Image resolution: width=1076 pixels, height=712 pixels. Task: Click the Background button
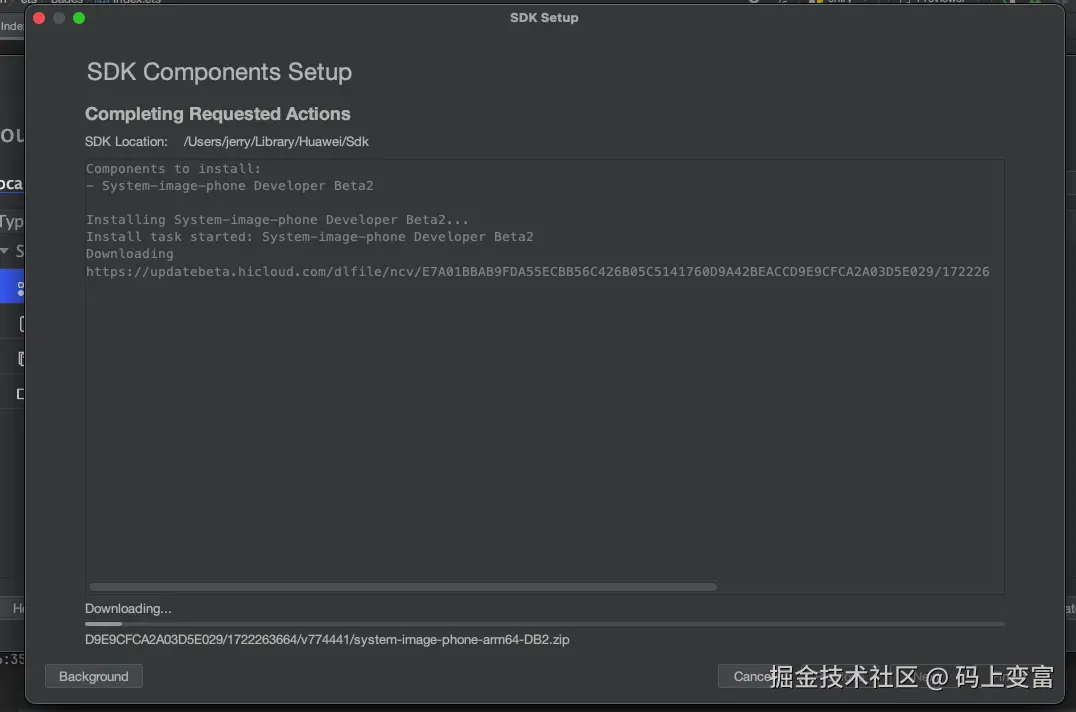click(x=93, y=676)
